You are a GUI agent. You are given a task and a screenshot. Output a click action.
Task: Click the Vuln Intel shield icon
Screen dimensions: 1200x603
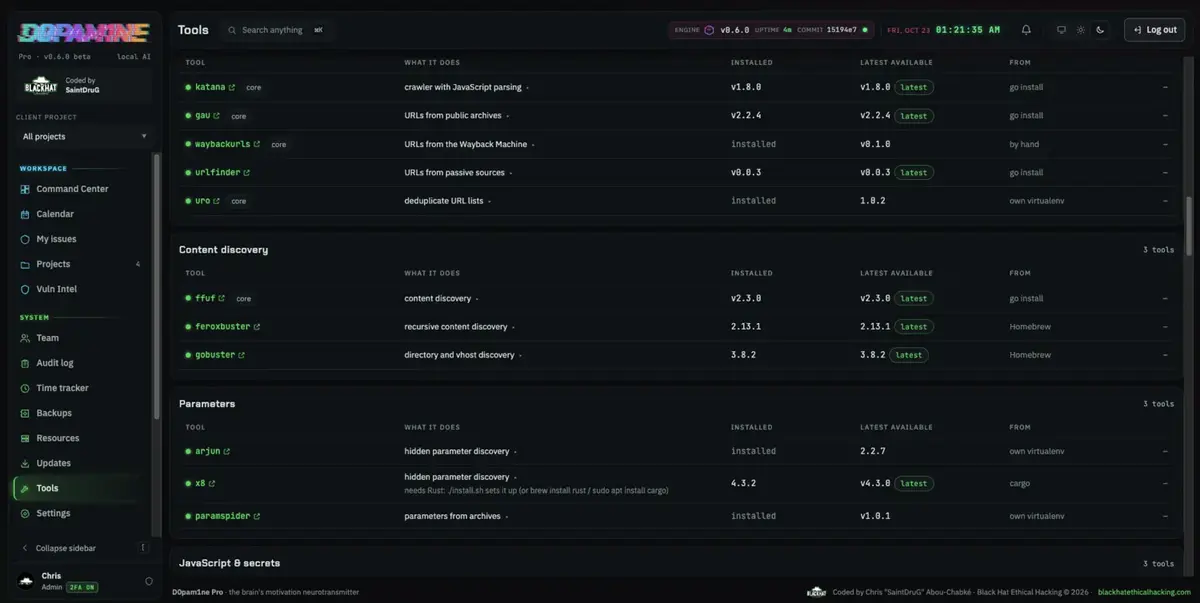25,289
